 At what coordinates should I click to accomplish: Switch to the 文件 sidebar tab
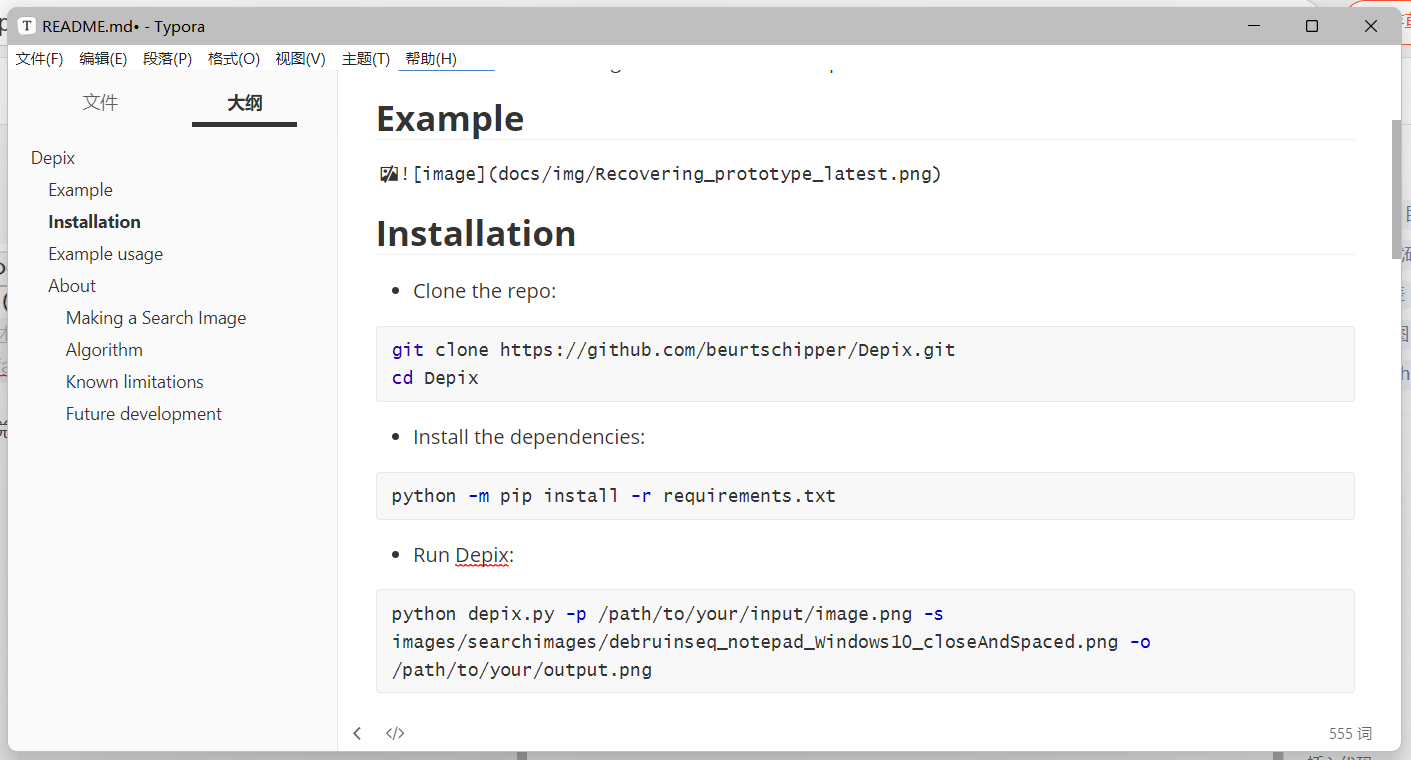pyautogui.click(x=100, y=102)
